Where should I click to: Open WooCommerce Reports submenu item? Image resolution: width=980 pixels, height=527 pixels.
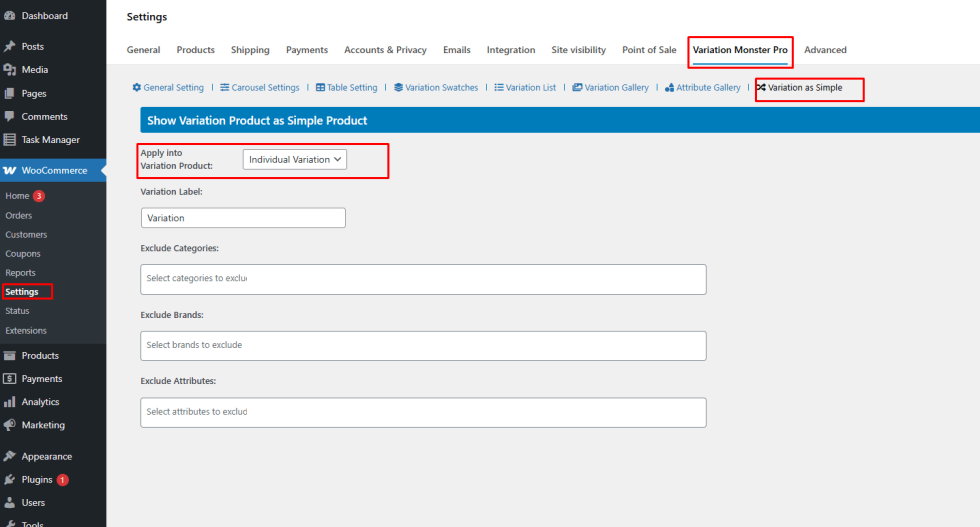(x=21, y=273)
